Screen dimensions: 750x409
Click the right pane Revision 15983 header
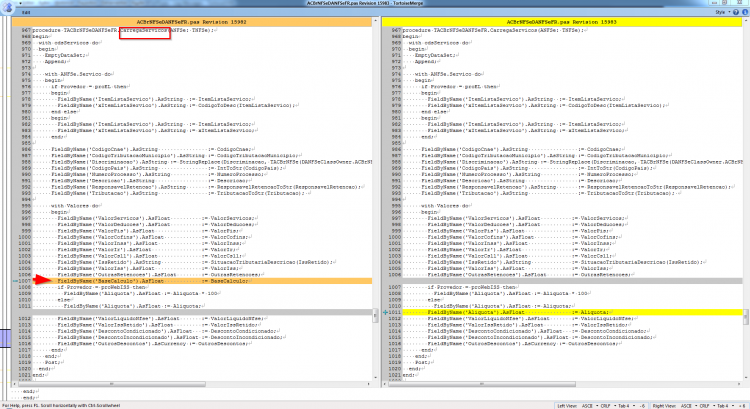tap(562, 22)
